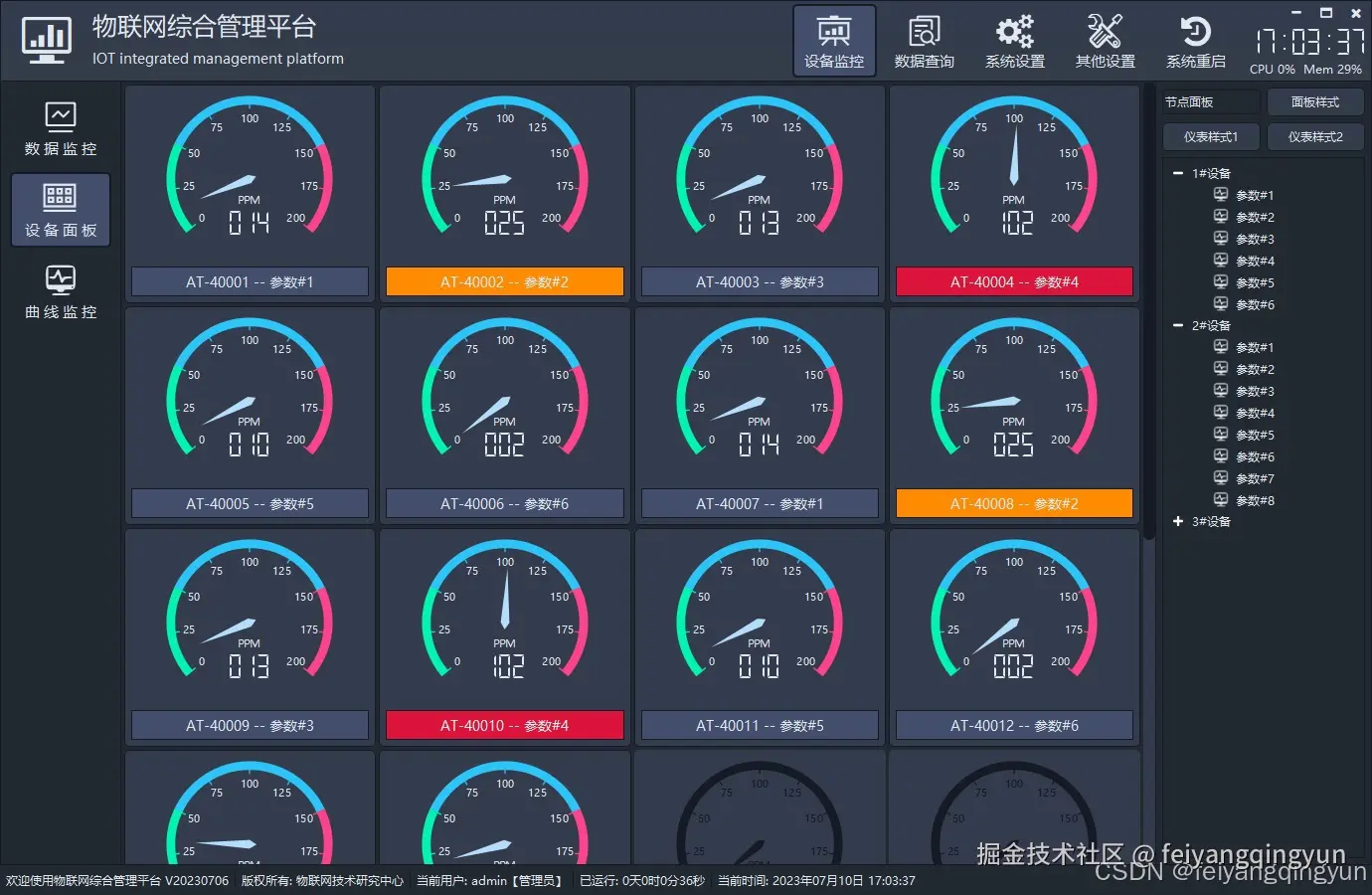Open the 设备监控 toolbar tab
The image size is (1372, 895).
834,41
